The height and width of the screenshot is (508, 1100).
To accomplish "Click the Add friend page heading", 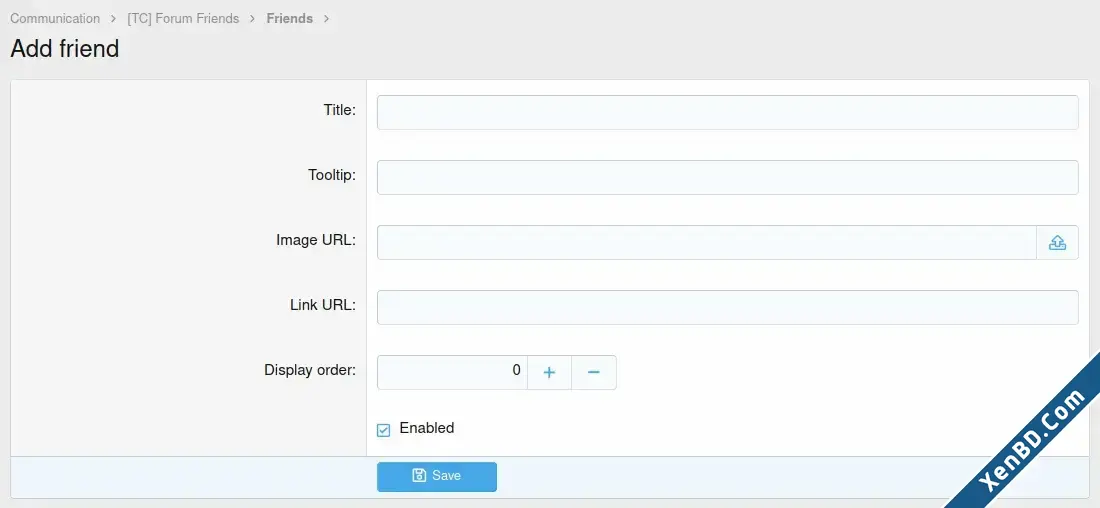I will pyautogui.click(x=65, y=48).
